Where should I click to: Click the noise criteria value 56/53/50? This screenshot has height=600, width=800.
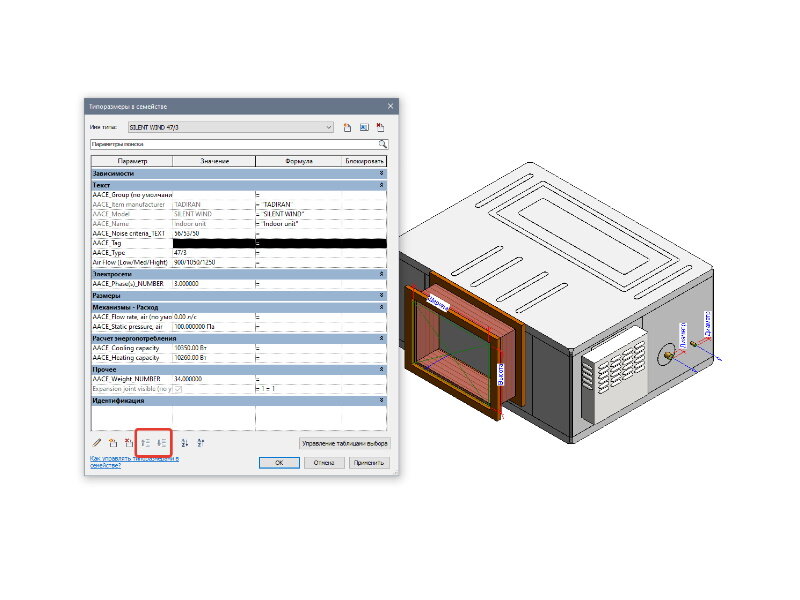click(x=214, y=234)
